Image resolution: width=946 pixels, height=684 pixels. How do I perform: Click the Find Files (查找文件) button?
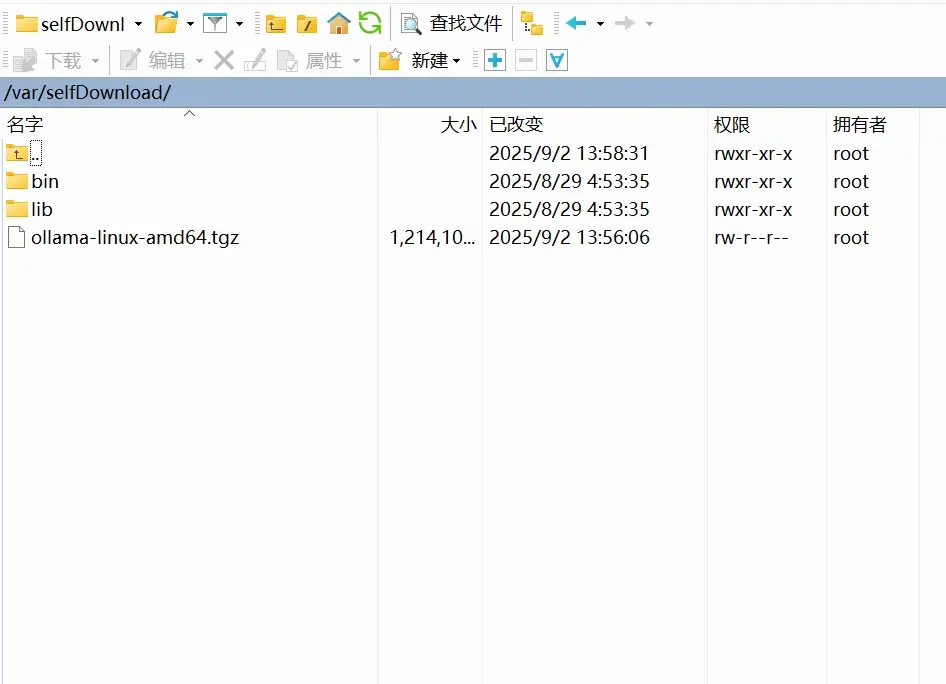(451, 24)
